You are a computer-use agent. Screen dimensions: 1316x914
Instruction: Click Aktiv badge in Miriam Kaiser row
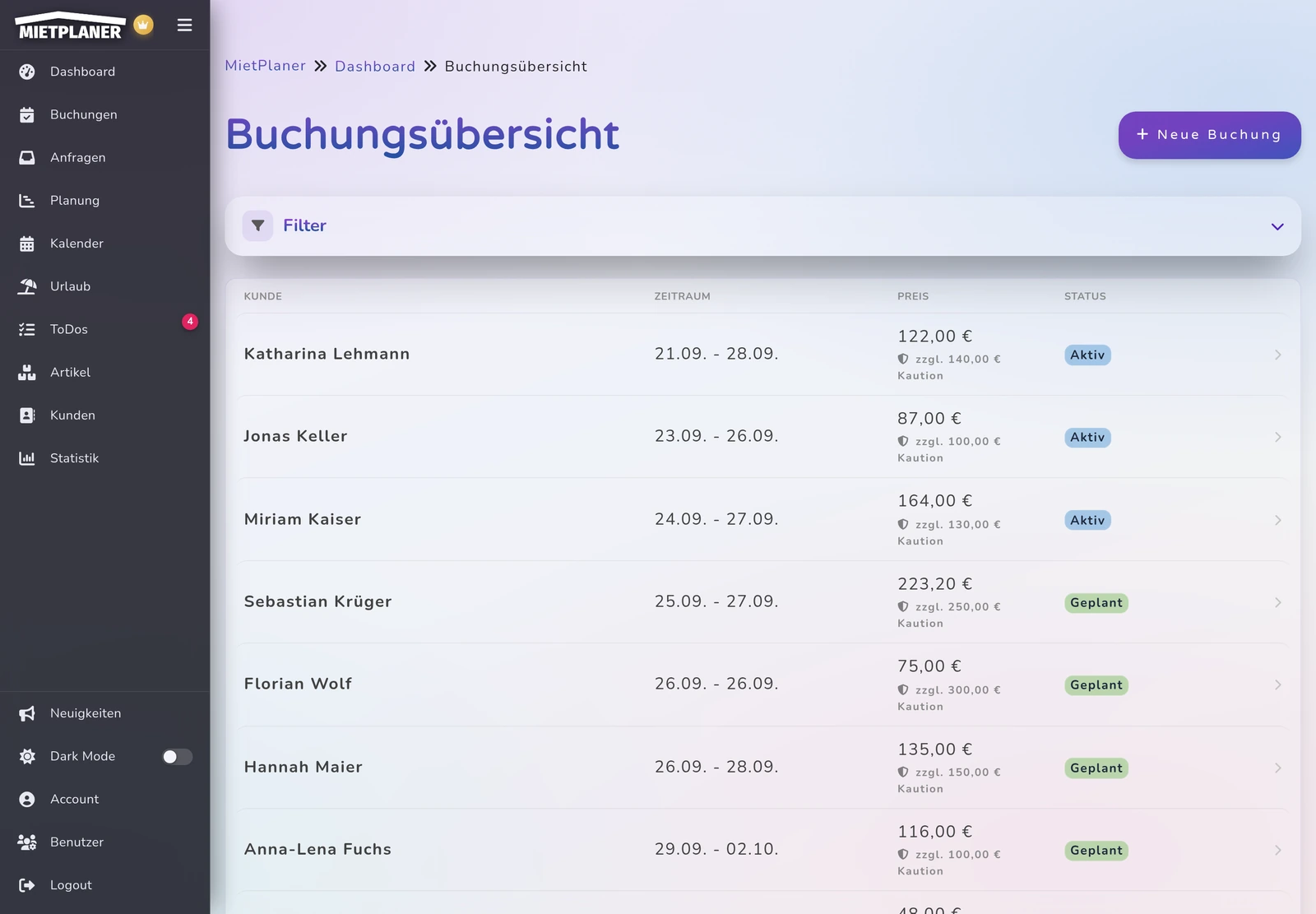tap(1087, 520)
